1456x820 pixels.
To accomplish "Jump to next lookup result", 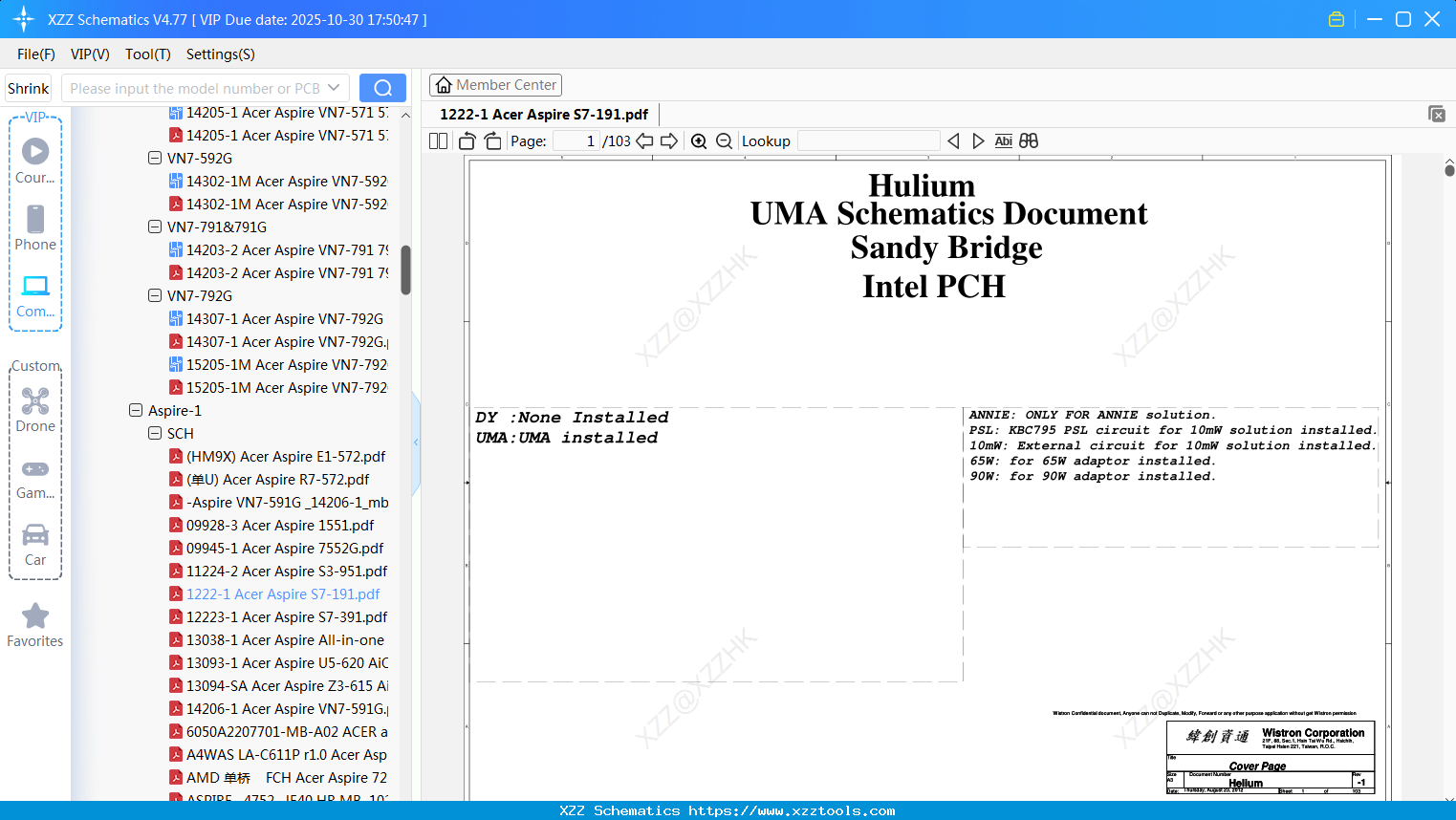I will coord(978,141).
